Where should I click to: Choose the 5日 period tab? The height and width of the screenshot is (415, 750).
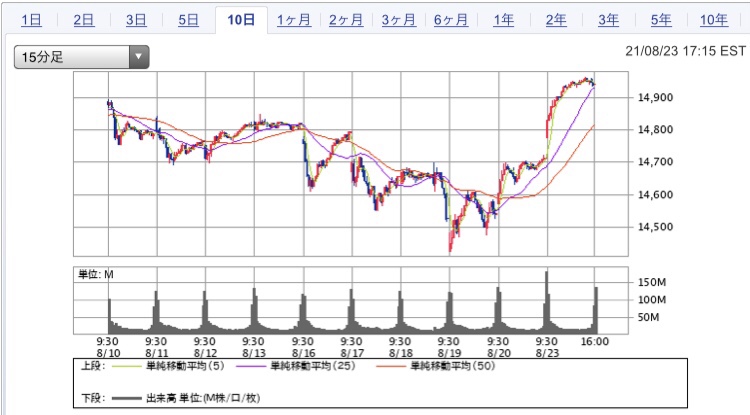pyautogui.click(x=188, y=20)
